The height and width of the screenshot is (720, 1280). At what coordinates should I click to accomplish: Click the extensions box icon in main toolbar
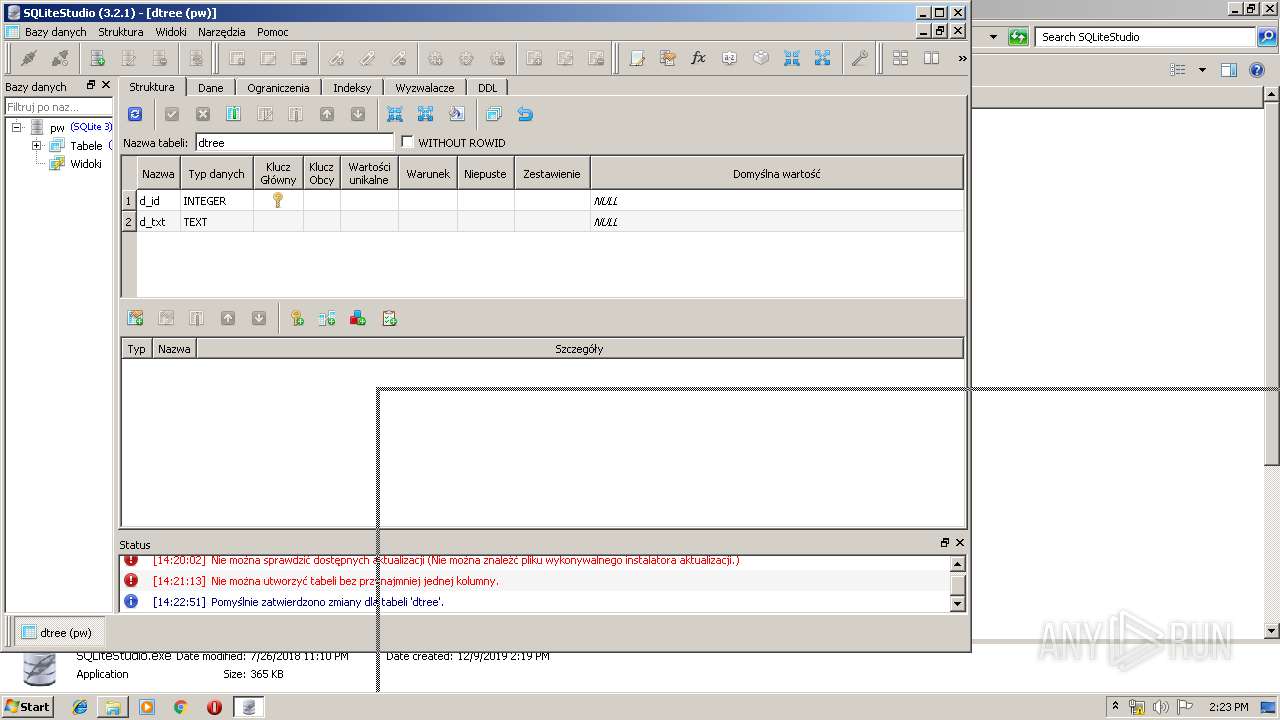coord(761,58)
